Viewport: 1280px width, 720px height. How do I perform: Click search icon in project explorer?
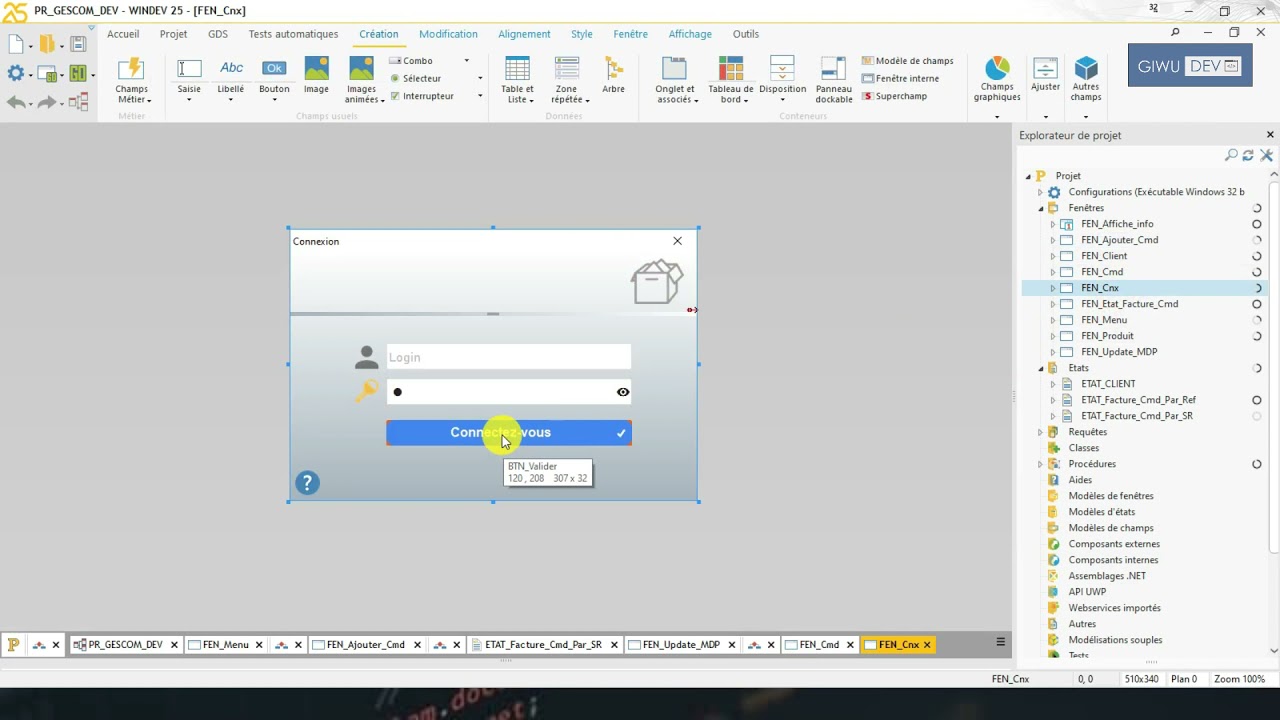(1232, 155)
